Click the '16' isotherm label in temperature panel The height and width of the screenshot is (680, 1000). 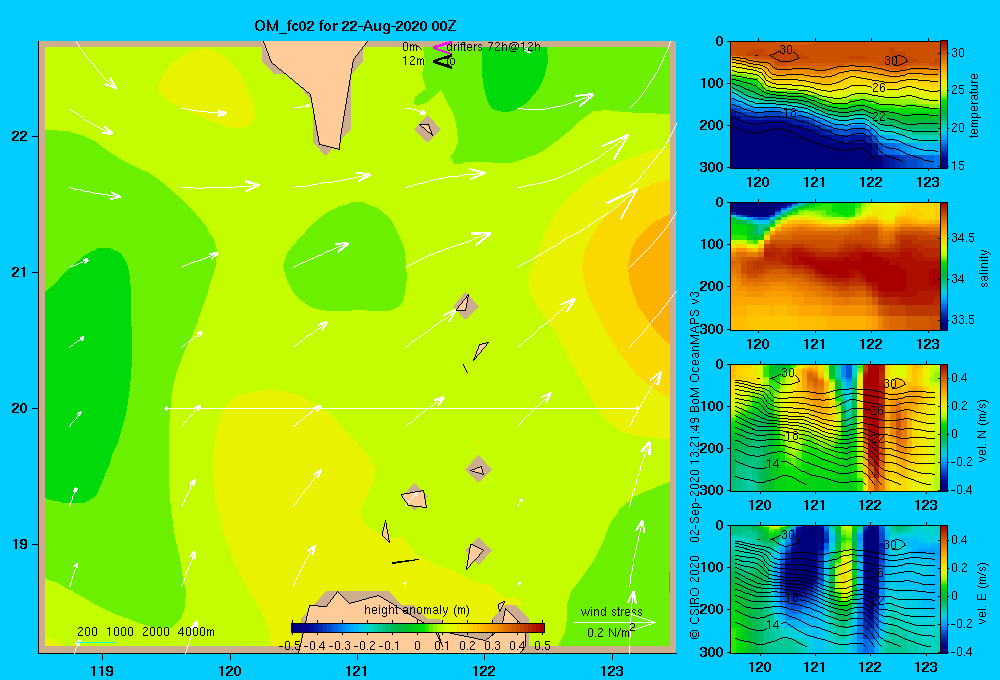(x=790, y=114)
